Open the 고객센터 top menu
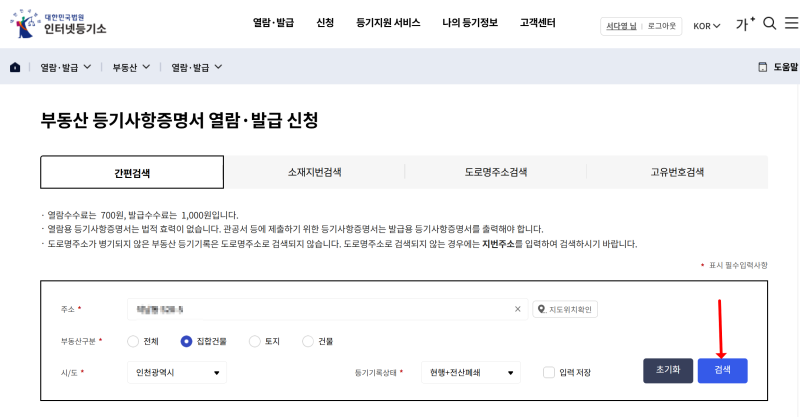800x417 pixels. pyautogui.click(x=538, y=22)
